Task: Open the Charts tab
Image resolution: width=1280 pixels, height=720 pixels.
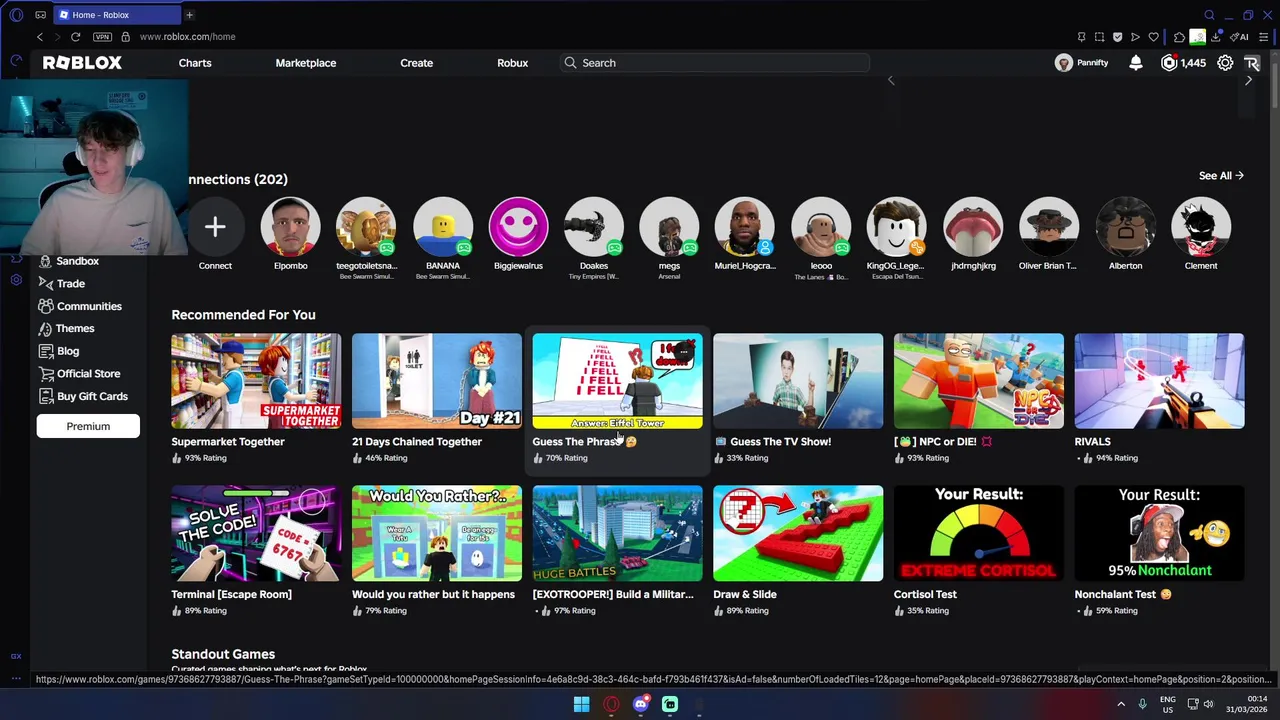Action: pos(195,63)
